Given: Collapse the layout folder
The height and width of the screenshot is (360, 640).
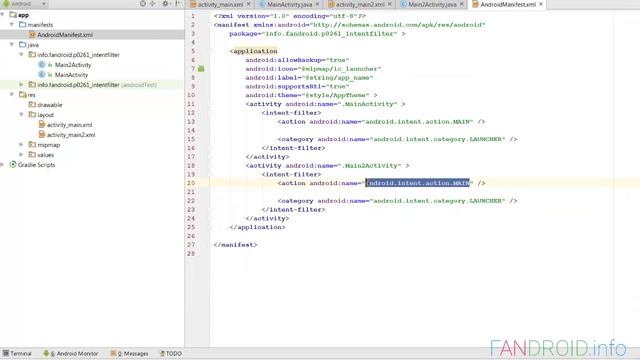Looking at the screenshot, I should click(22, 115).
